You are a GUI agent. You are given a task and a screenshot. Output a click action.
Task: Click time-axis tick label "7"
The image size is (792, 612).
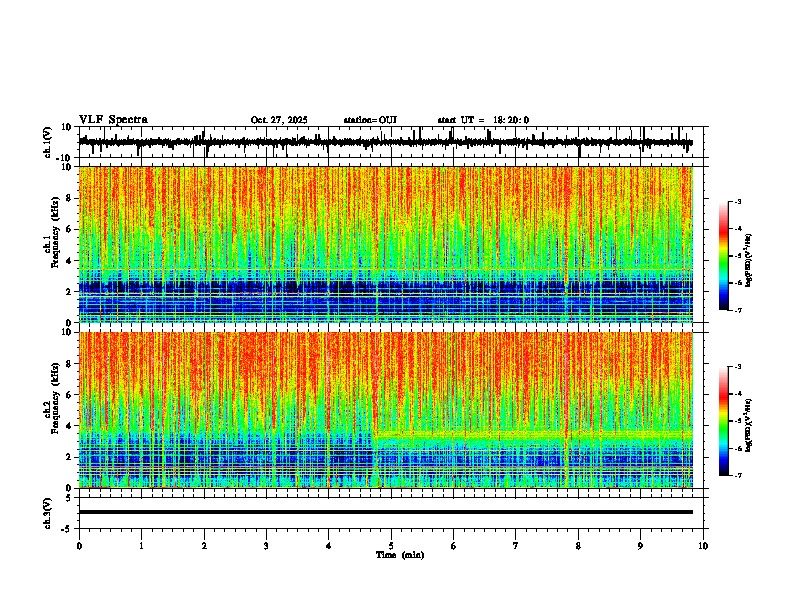click(516, 546)
